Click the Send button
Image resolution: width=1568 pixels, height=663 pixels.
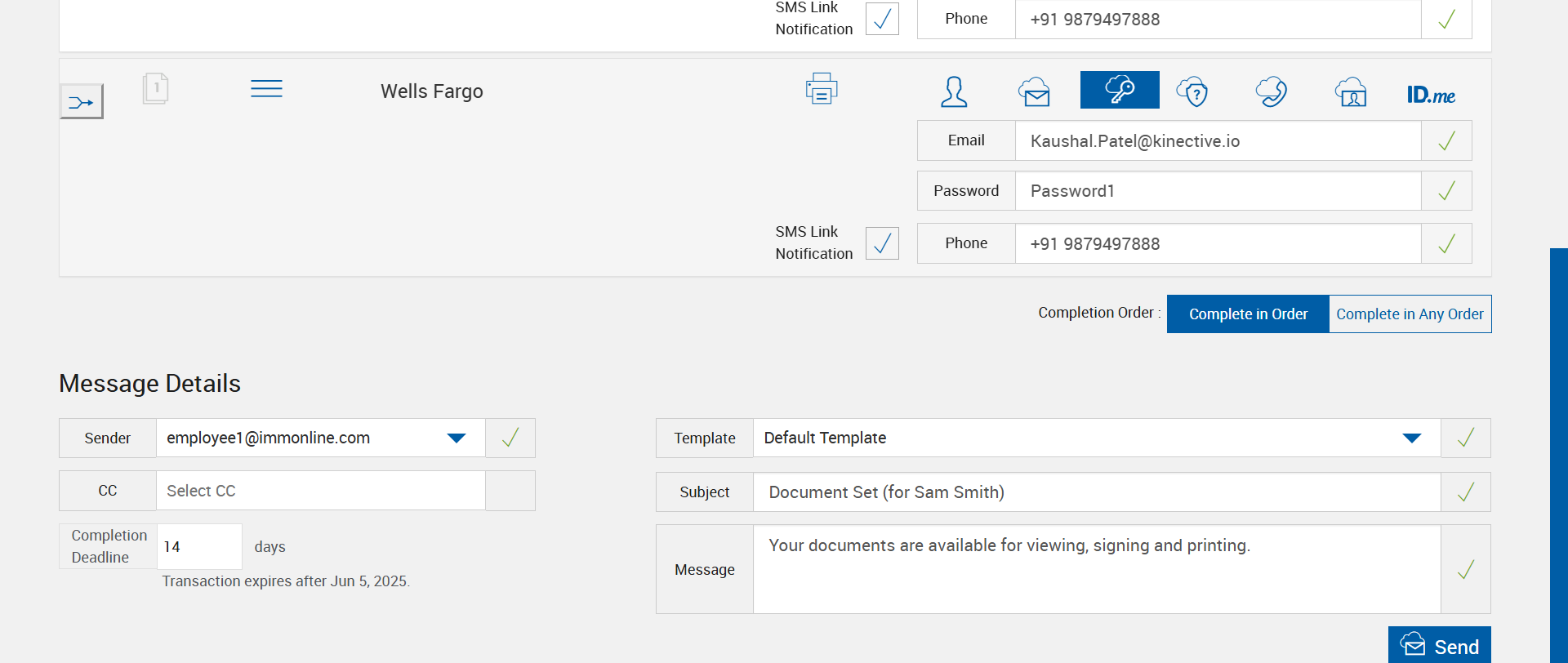click(1439, 646)
